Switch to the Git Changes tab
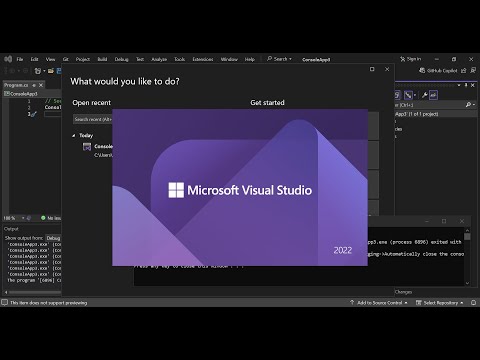Image resolution: width=480 pixels, height=360 pixels. point(403,292)
